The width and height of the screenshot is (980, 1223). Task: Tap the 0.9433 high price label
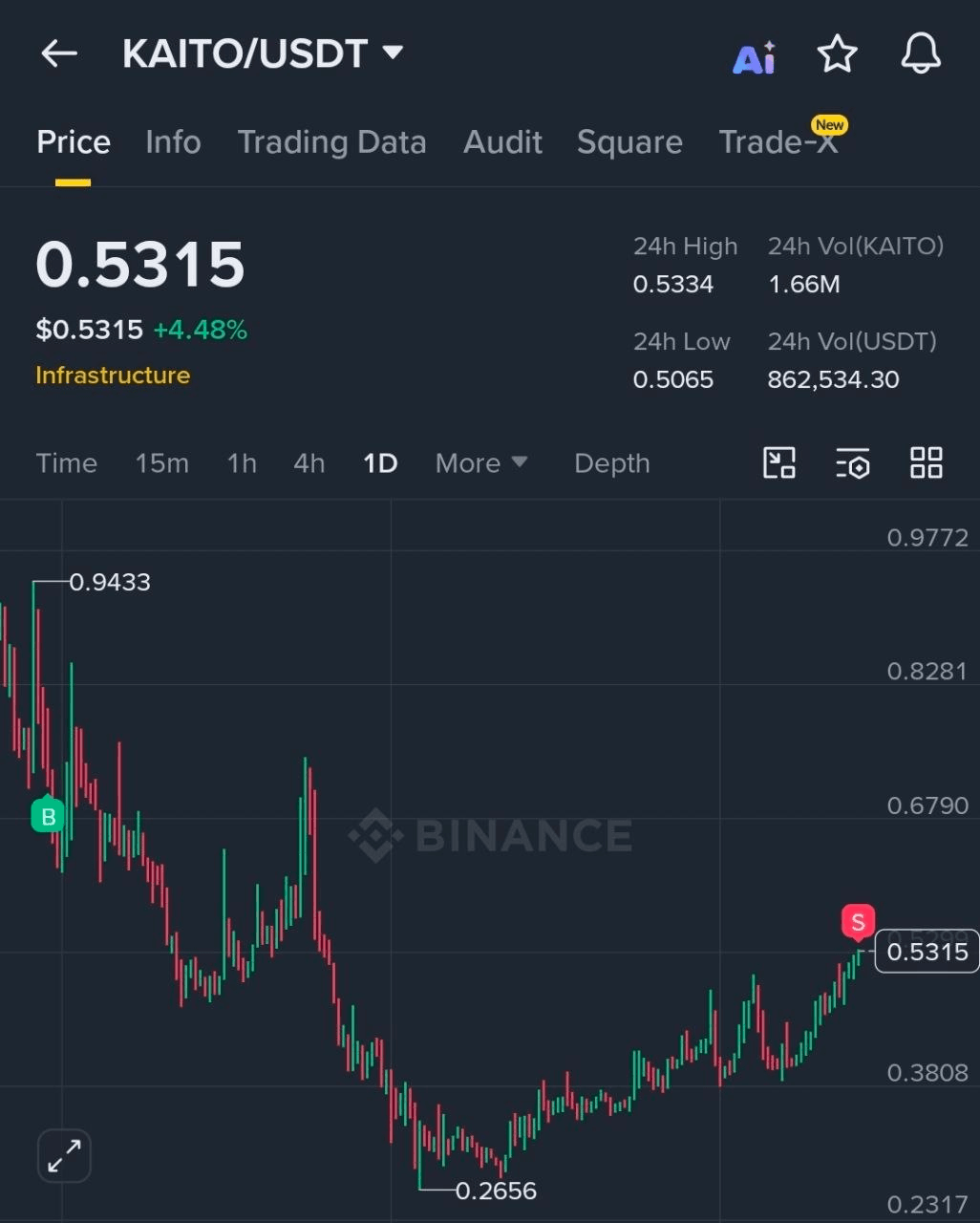[x=110, y=582]
